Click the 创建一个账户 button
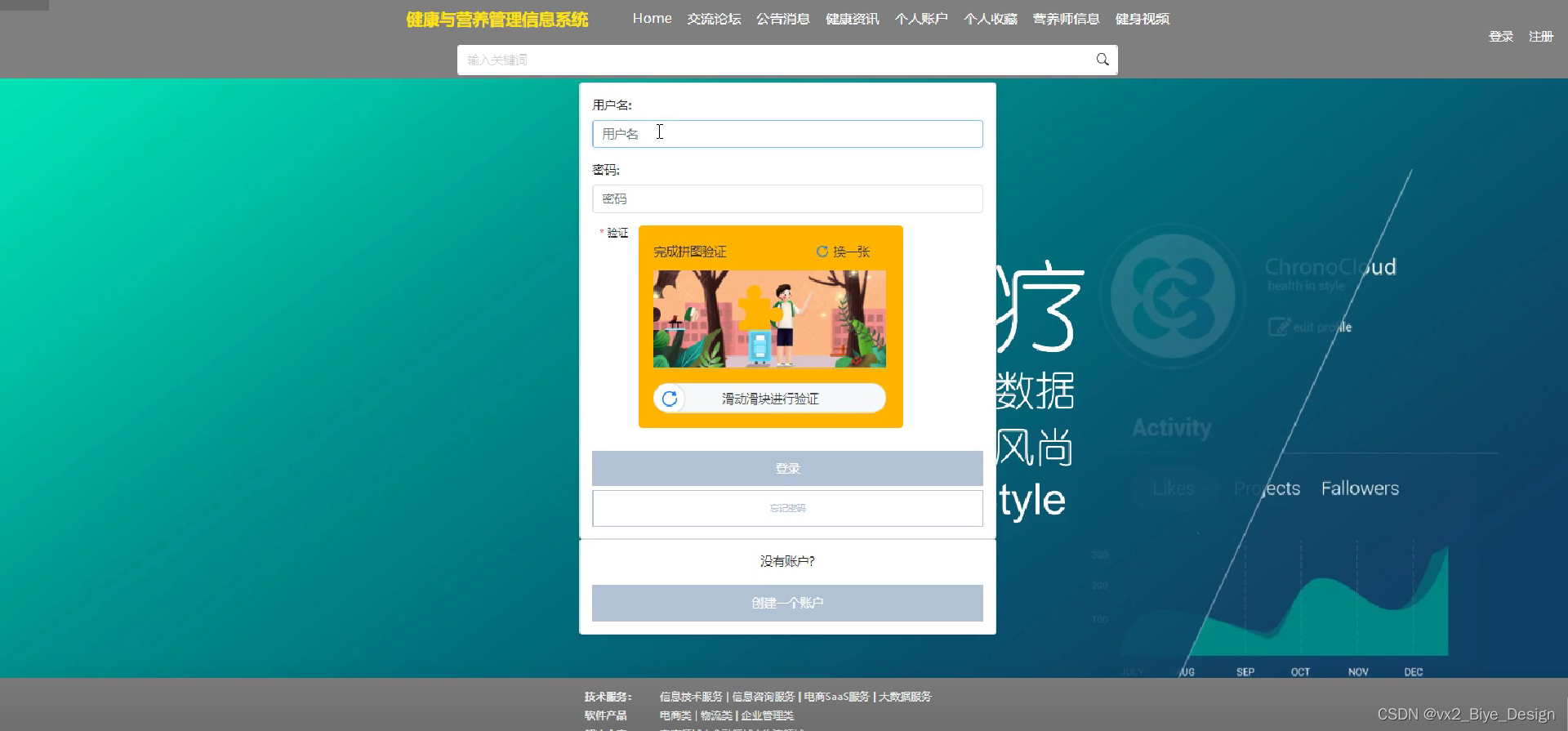 787,603
